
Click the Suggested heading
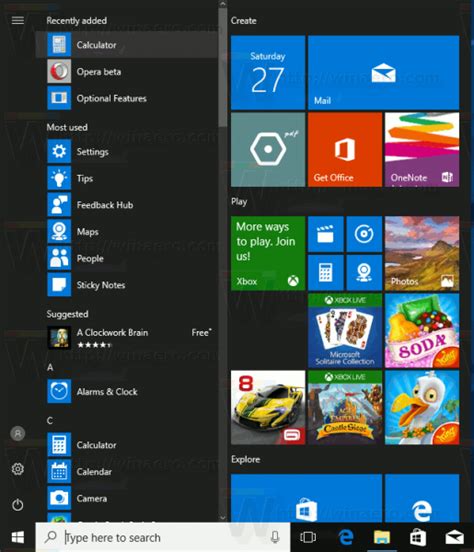(67, 314)
